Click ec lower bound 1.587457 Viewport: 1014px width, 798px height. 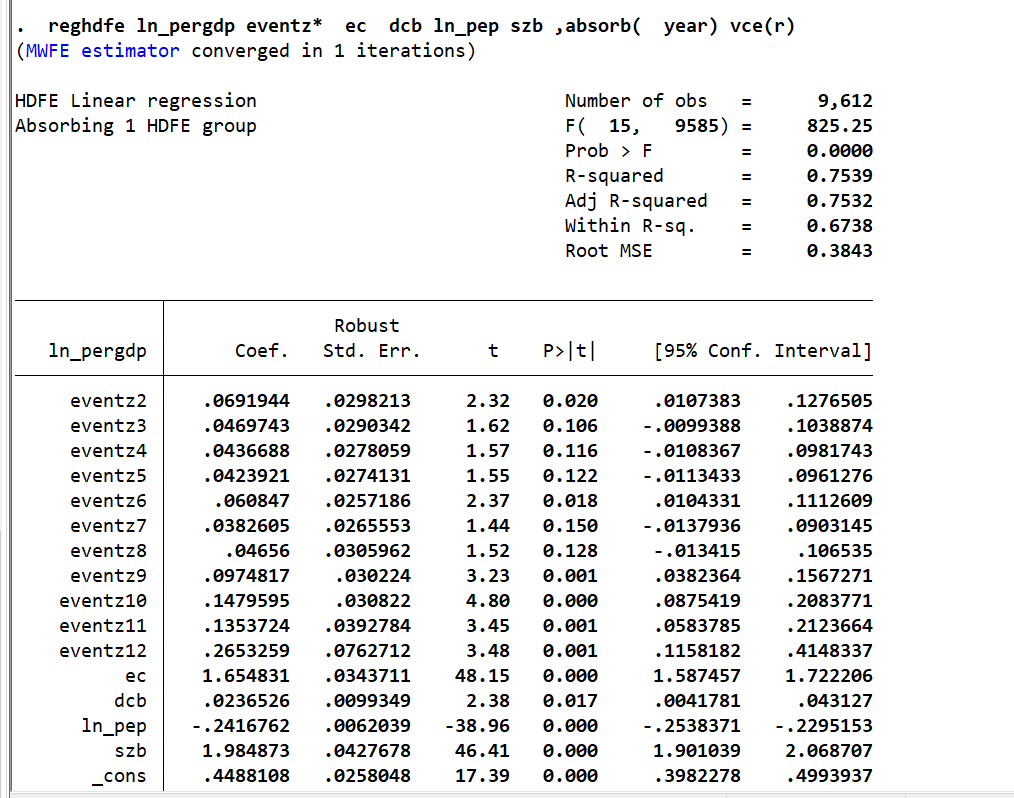click(697, 676)
